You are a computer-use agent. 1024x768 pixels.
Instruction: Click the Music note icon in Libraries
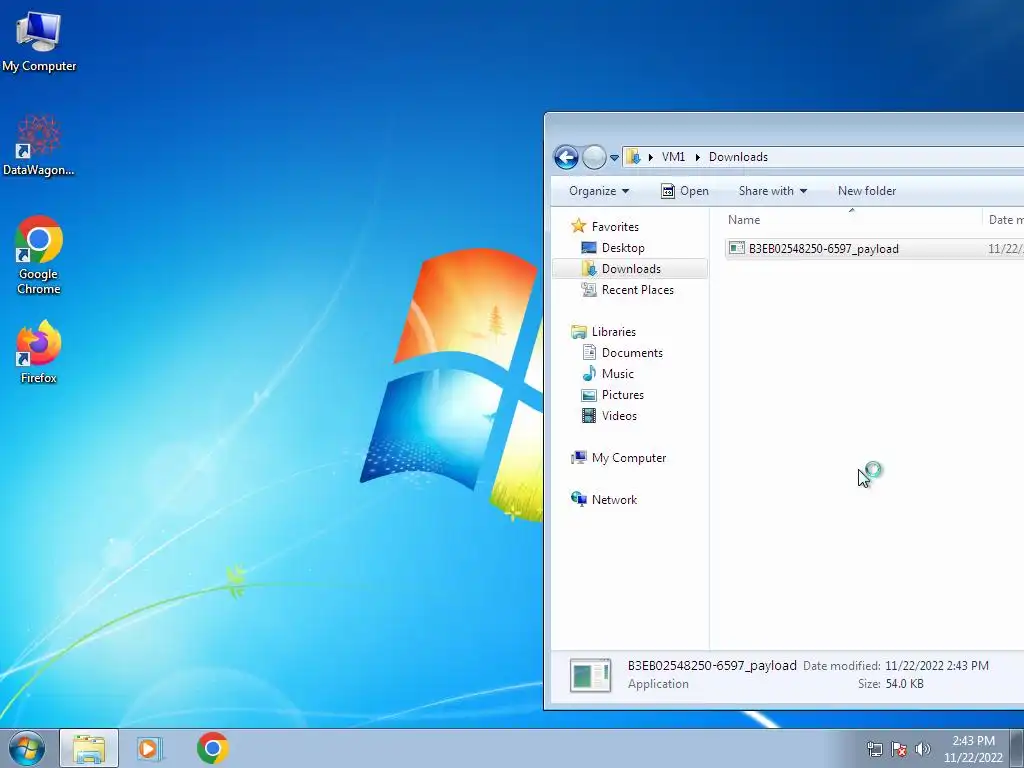point(589,373)
